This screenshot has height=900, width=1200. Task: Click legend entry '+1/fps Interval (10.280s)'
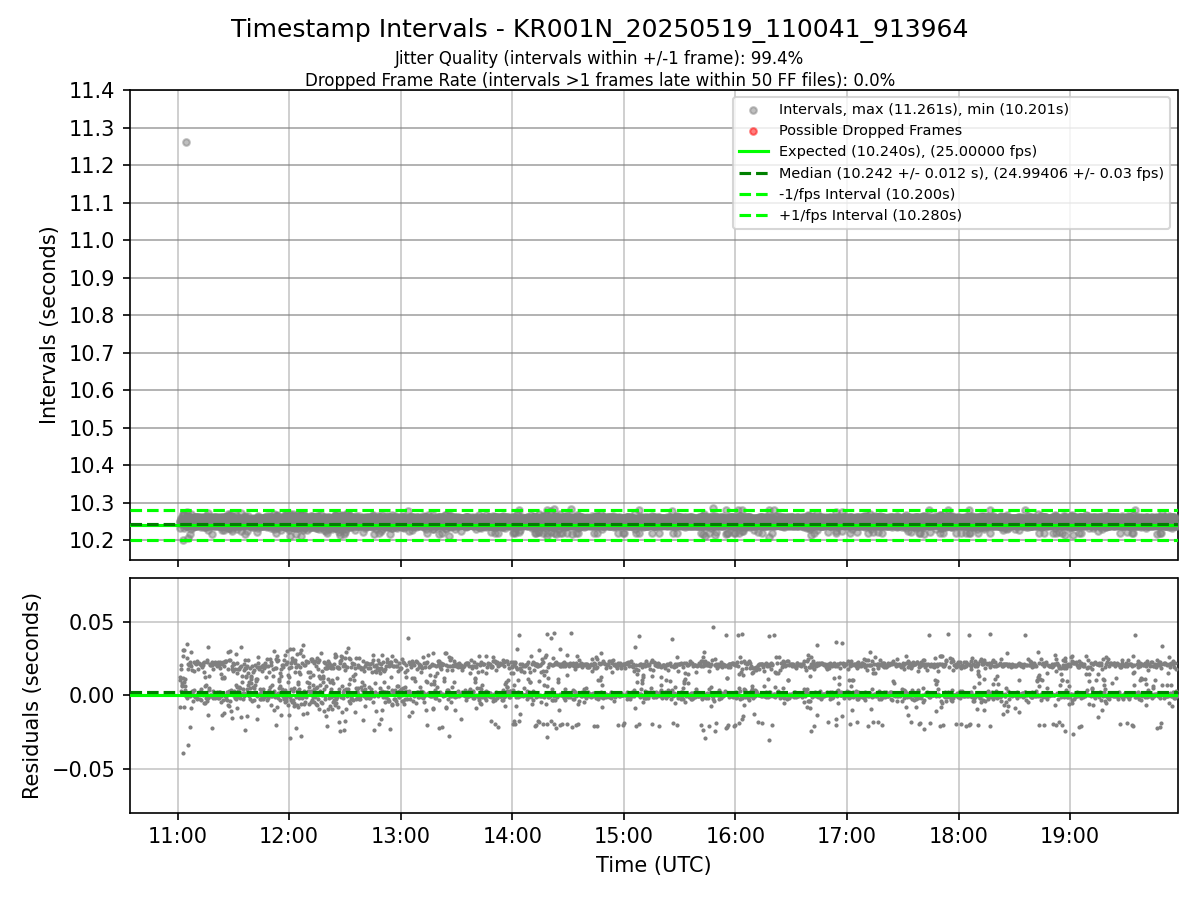point(869,214)
